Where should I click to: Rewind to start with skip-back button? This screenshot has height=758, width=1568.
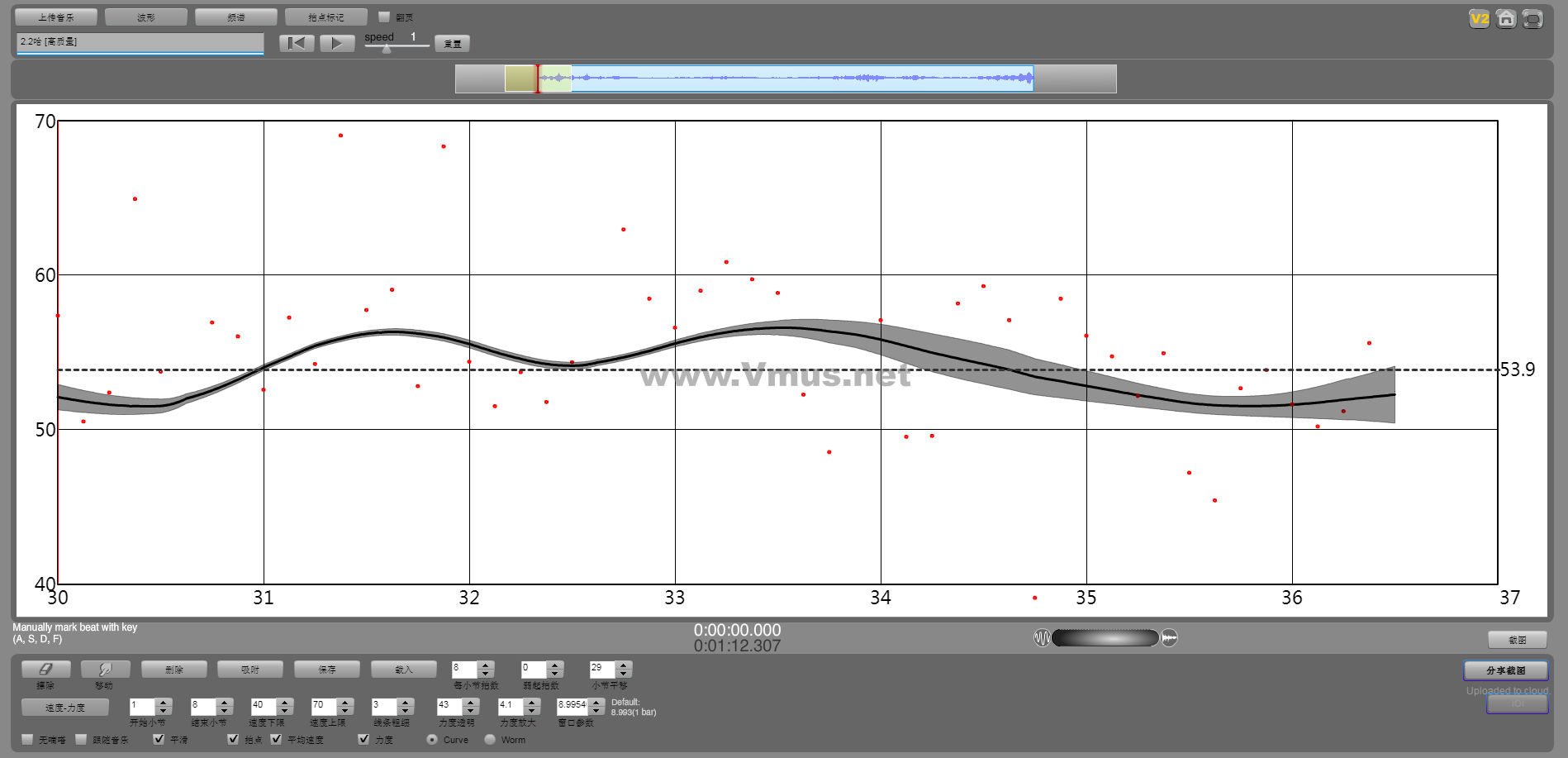coord(296,44)
